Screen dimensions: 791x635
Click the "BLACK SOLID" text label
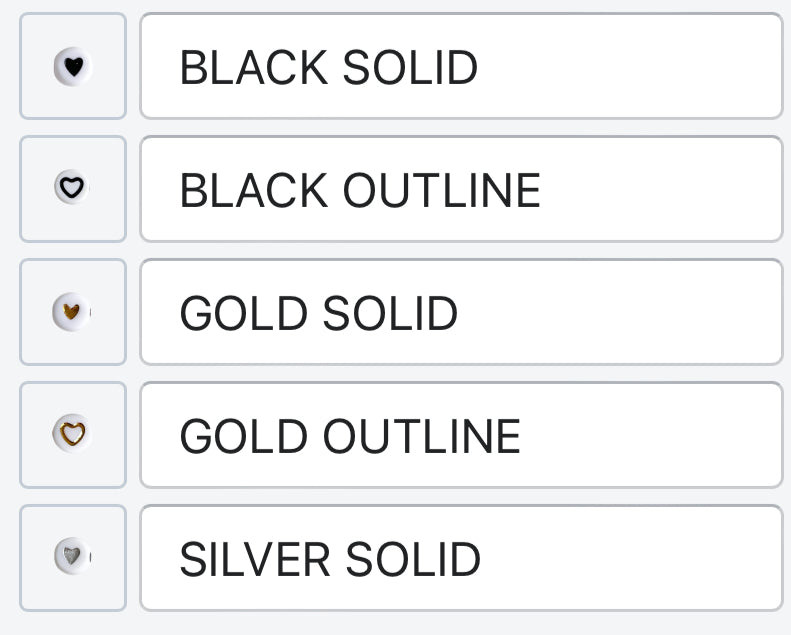(328, 68)
